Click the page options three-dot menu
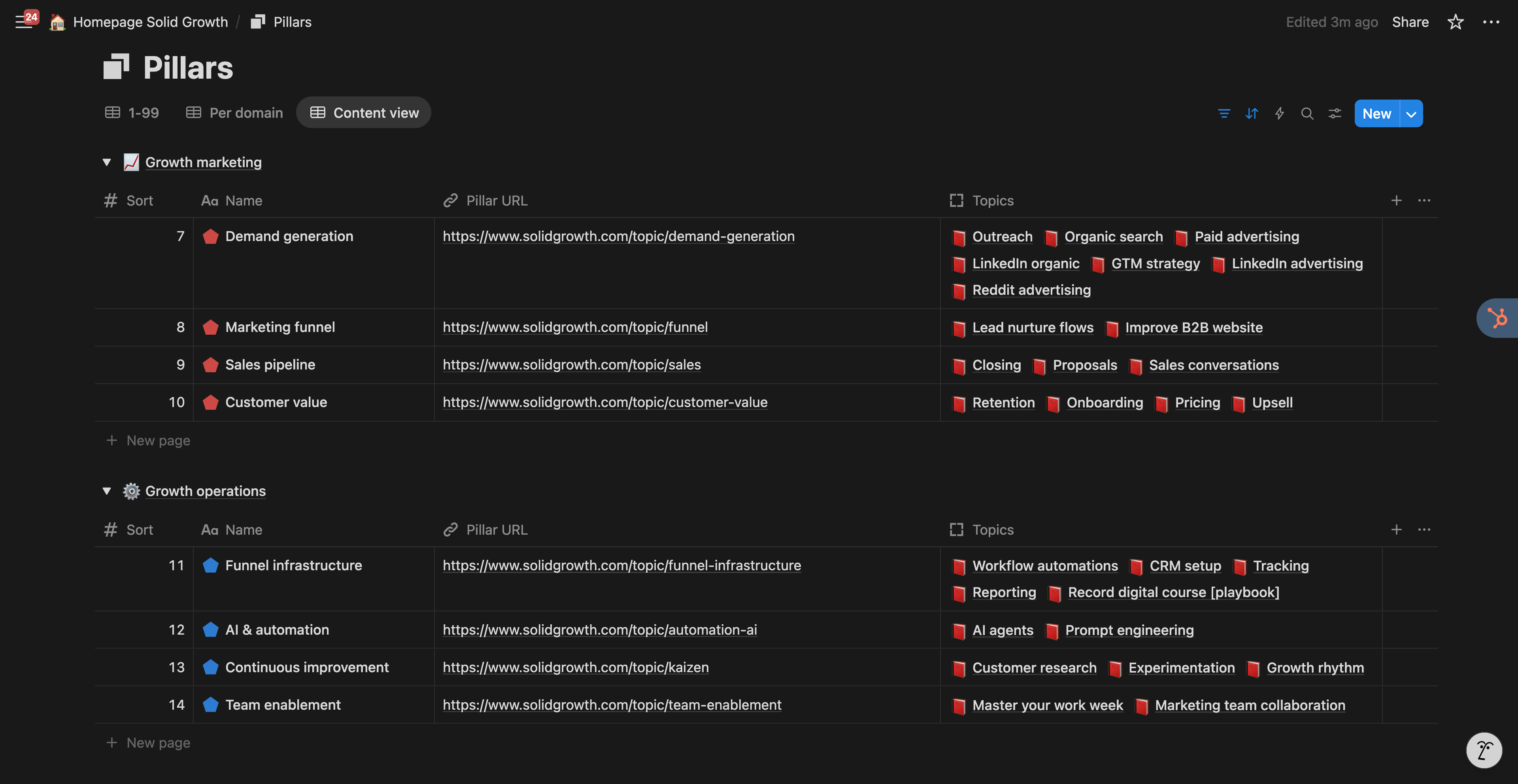This screenshot has width=1518, height=784. click(1490, 23)
